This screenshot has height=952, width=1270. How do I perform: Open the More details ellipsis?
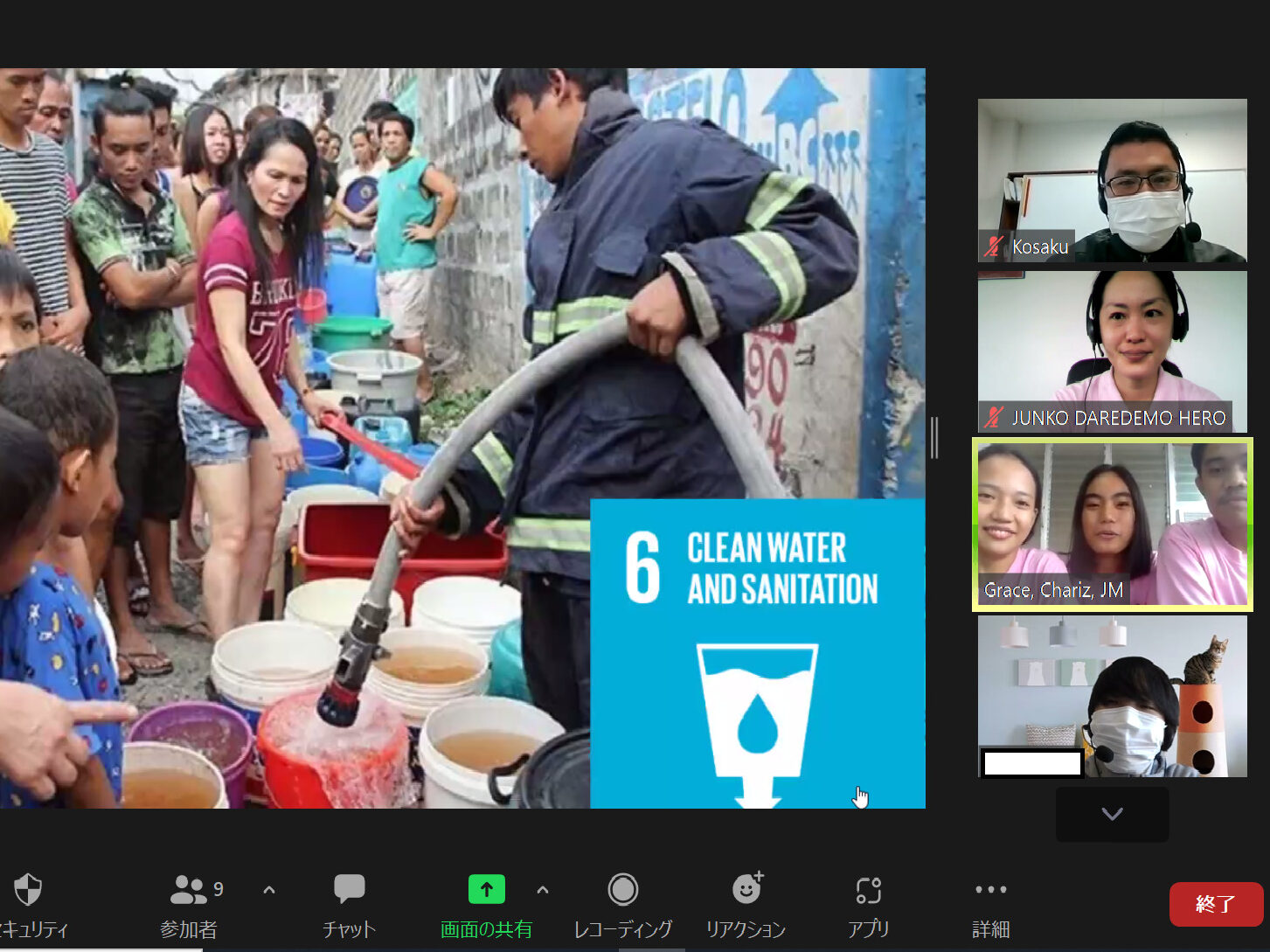(991, 889)
